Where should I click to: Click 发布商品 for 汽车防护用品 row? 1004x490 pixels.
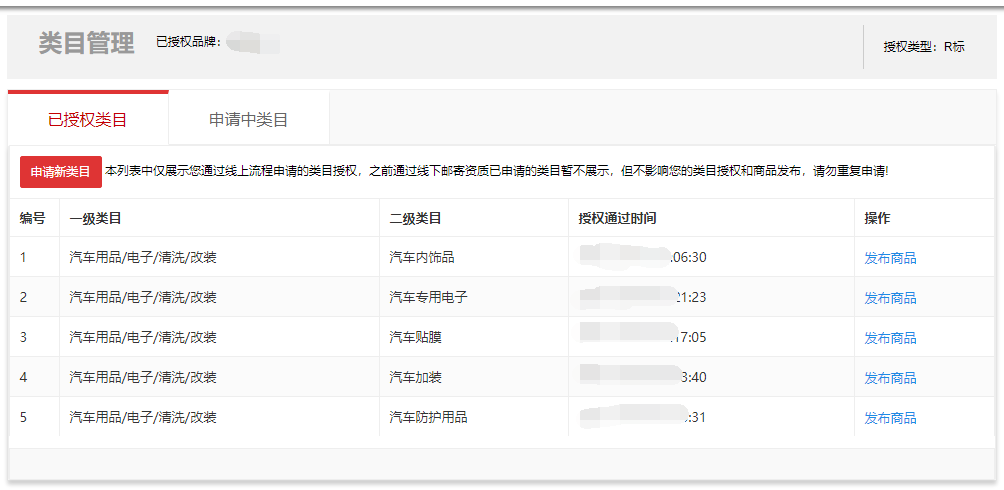(x=890, y=418)
